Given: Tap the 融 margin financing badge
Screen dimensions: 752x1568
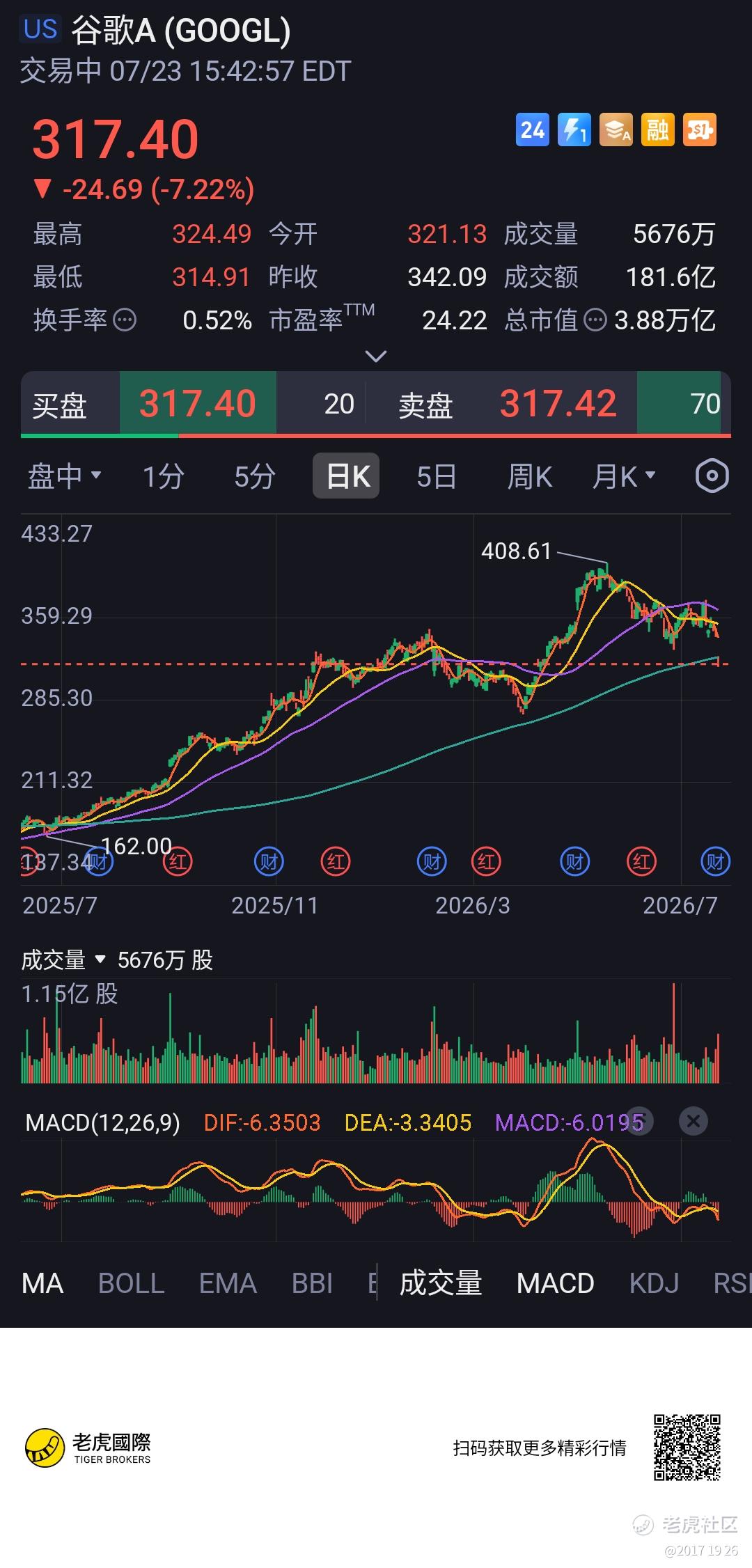Looking at the screenshot, I should click(x=657, y=130).
